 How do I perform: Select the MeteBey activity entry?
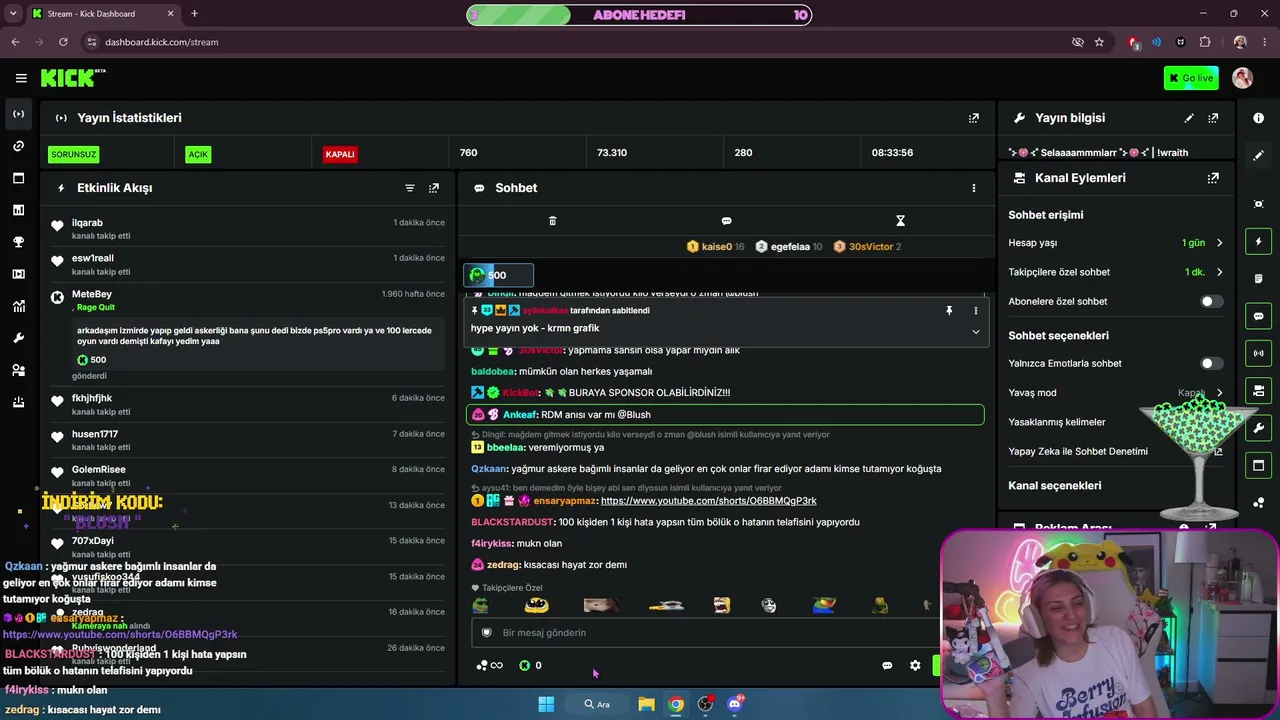tap(248, 335)
